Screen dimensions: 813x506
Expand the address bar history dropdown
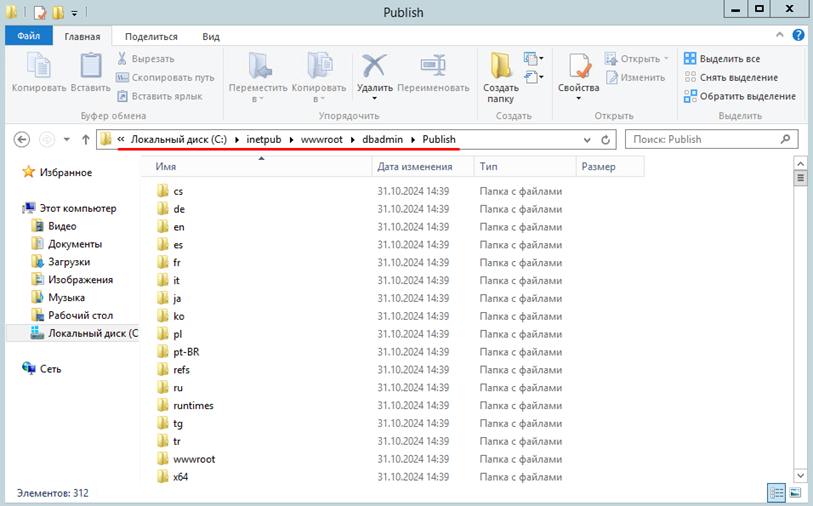click(587, 140)
